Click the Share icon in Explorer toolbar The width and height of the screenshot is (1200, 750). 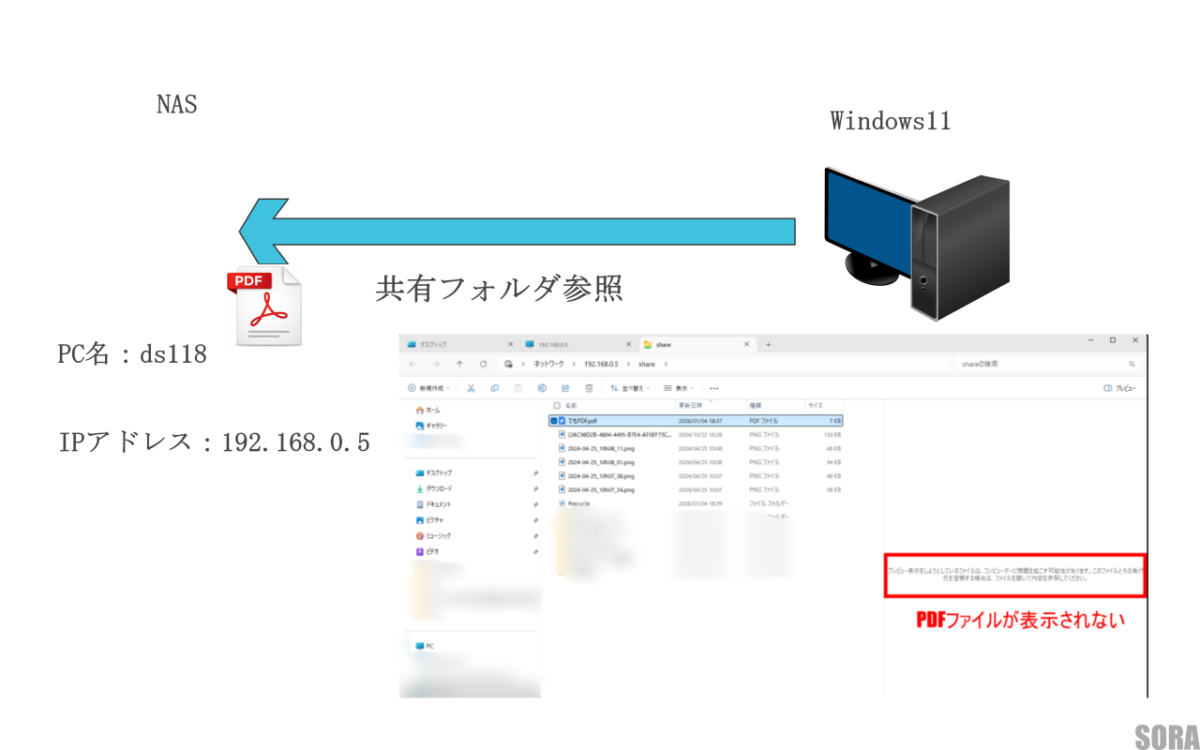click(x=565, y=388)
